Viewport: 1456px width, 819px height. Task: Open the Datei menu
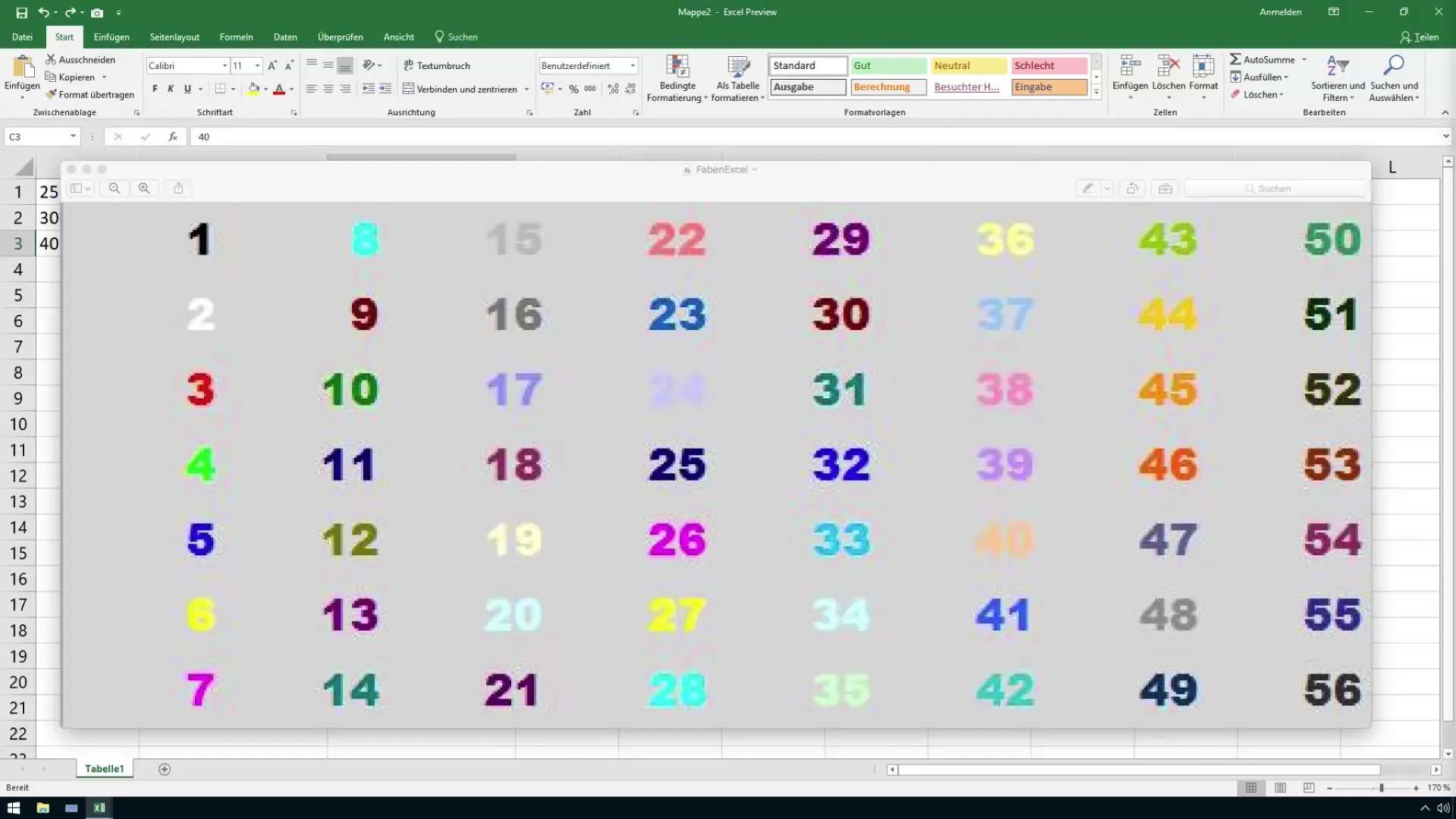point(22,36)
